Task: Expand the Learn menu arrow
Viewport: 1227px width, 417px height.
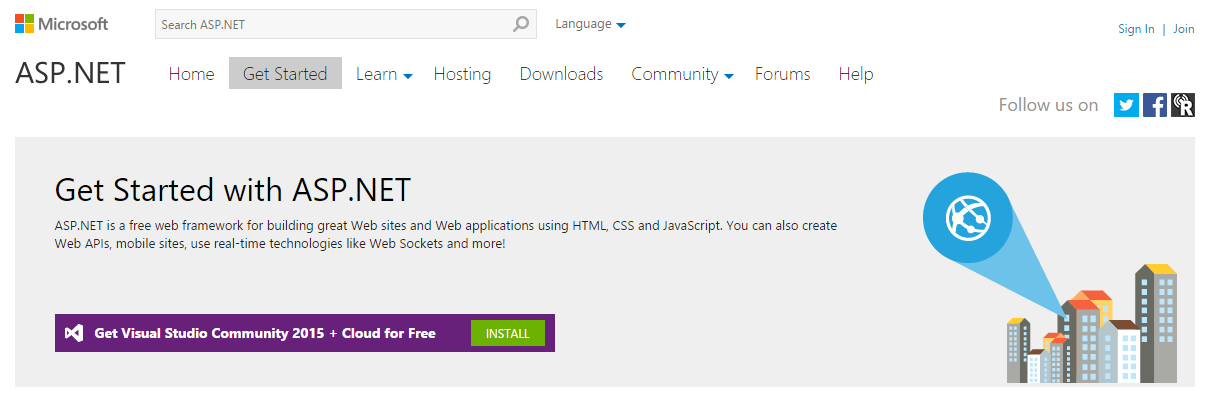Action: (x=408, y=76)
